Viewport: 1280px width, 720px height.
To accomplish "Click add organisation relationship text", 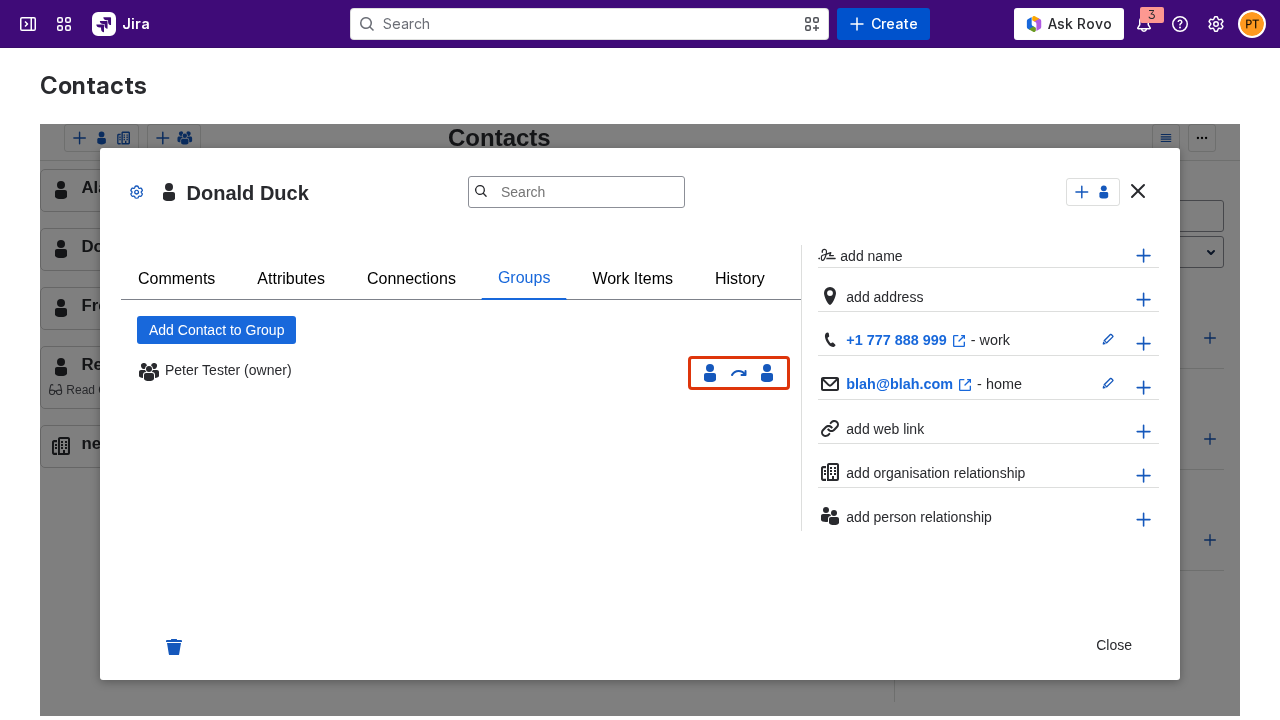I will click(935, 473).
